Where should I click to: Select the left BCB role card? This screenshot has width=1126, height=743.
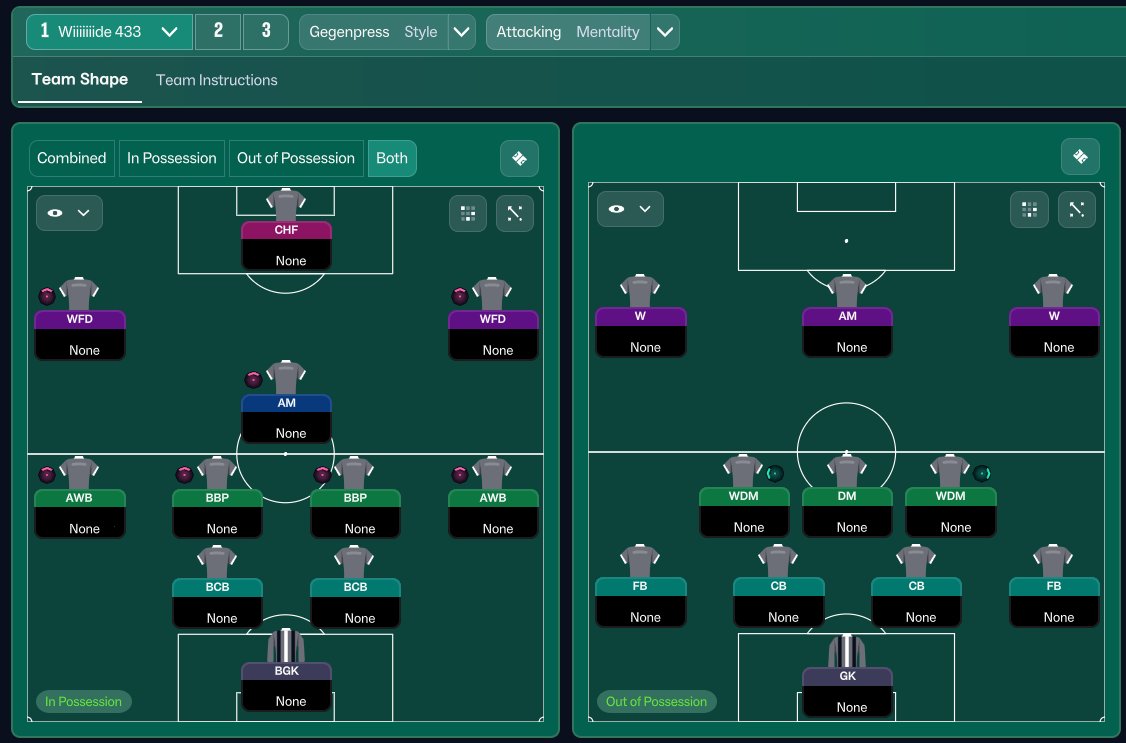pyautogui.click(x=218, y=603)
